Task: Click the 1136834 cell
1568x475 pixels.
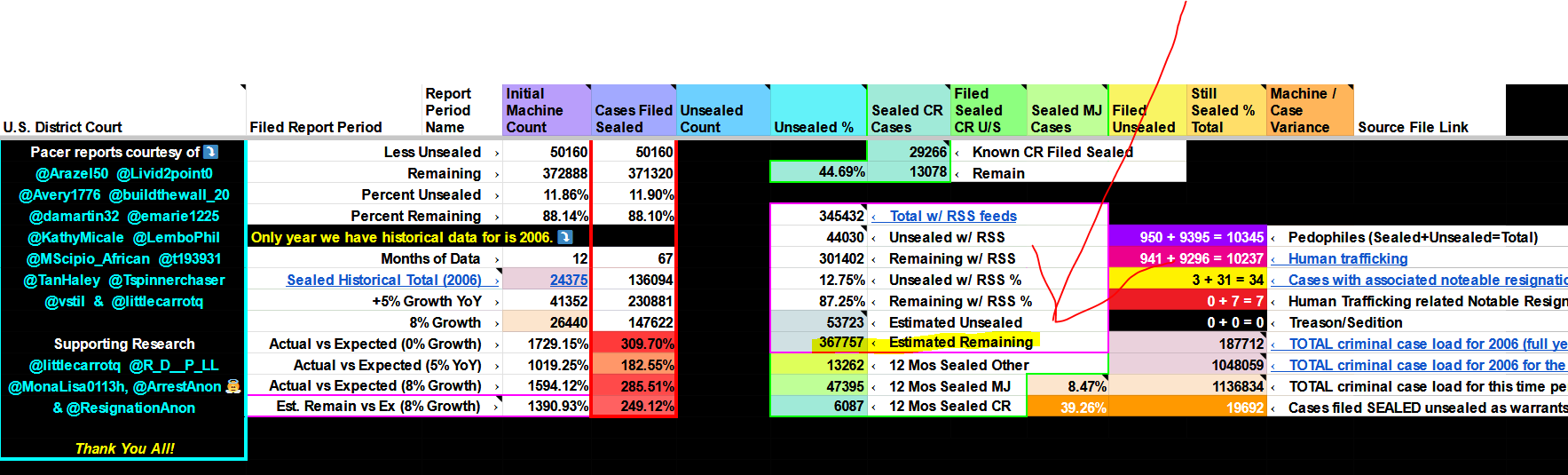Action: [x=1188, y=386]
